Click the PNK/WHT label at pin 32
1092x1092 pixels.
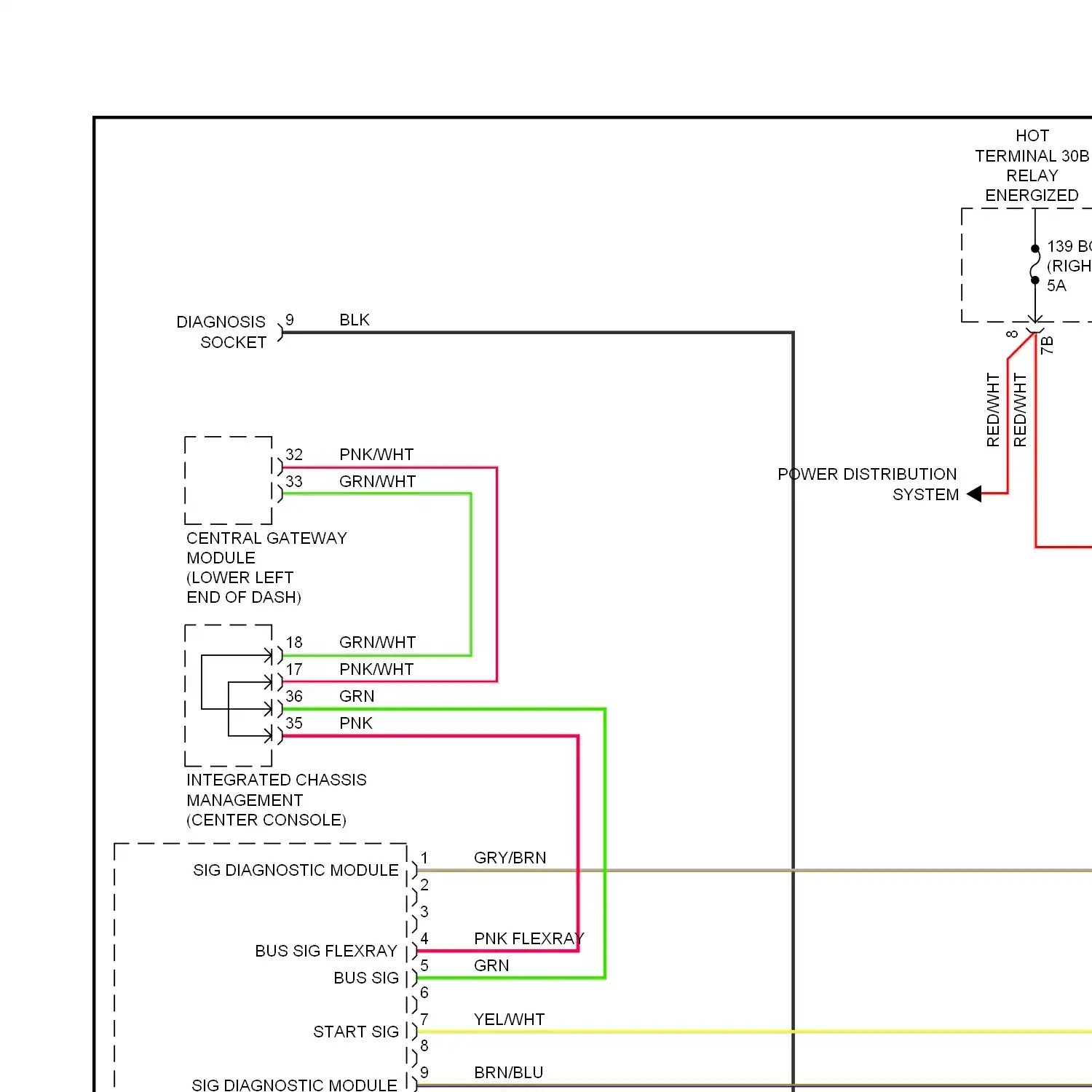coord(376,454)
